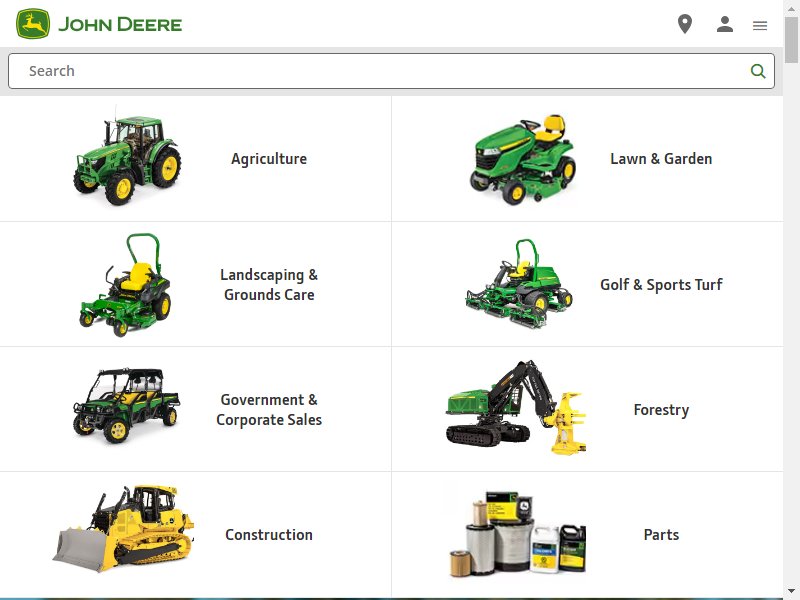
Task: Open the Agriculture category link
Action: 269,159
